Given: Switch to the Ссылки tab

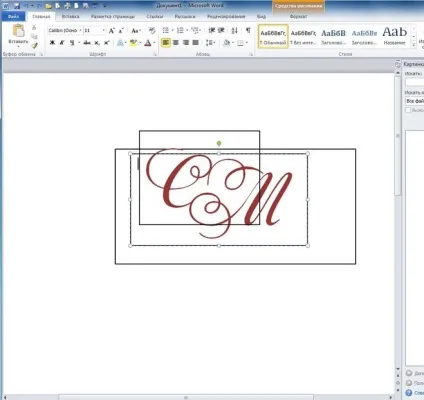Looking at the screenshot, I should [155, 16].
